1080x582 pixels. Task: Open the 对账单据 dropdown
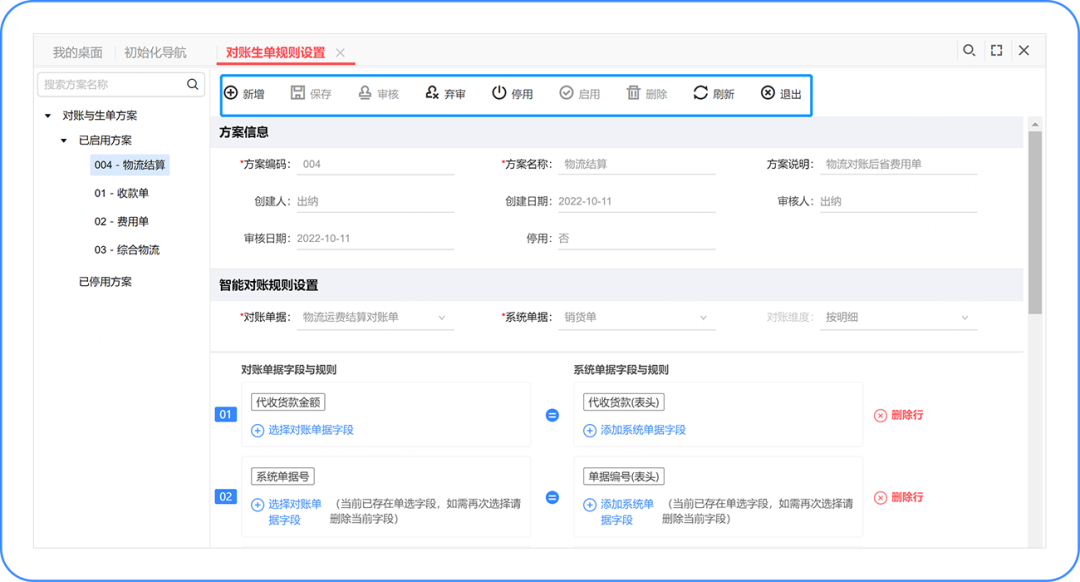pyautogui.click(x=375, y=318)
